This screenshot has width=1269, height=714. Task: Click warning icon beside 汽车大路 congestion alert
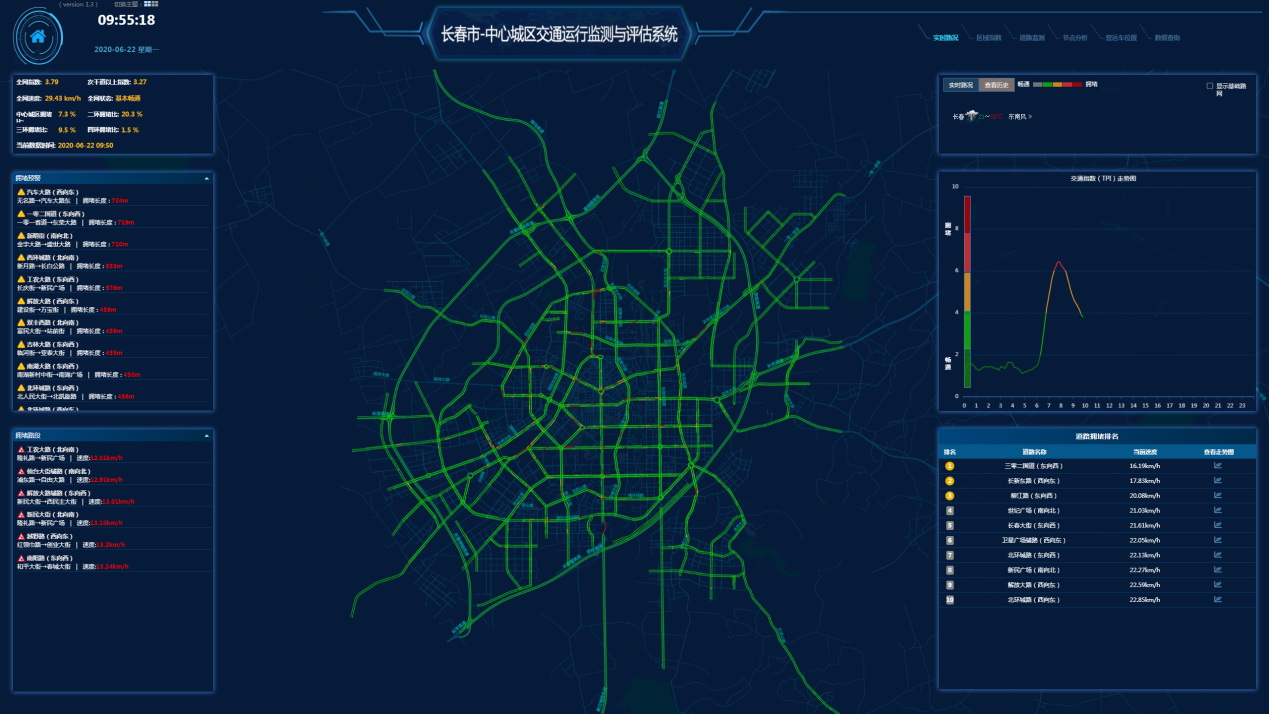[x=21, y=192]
